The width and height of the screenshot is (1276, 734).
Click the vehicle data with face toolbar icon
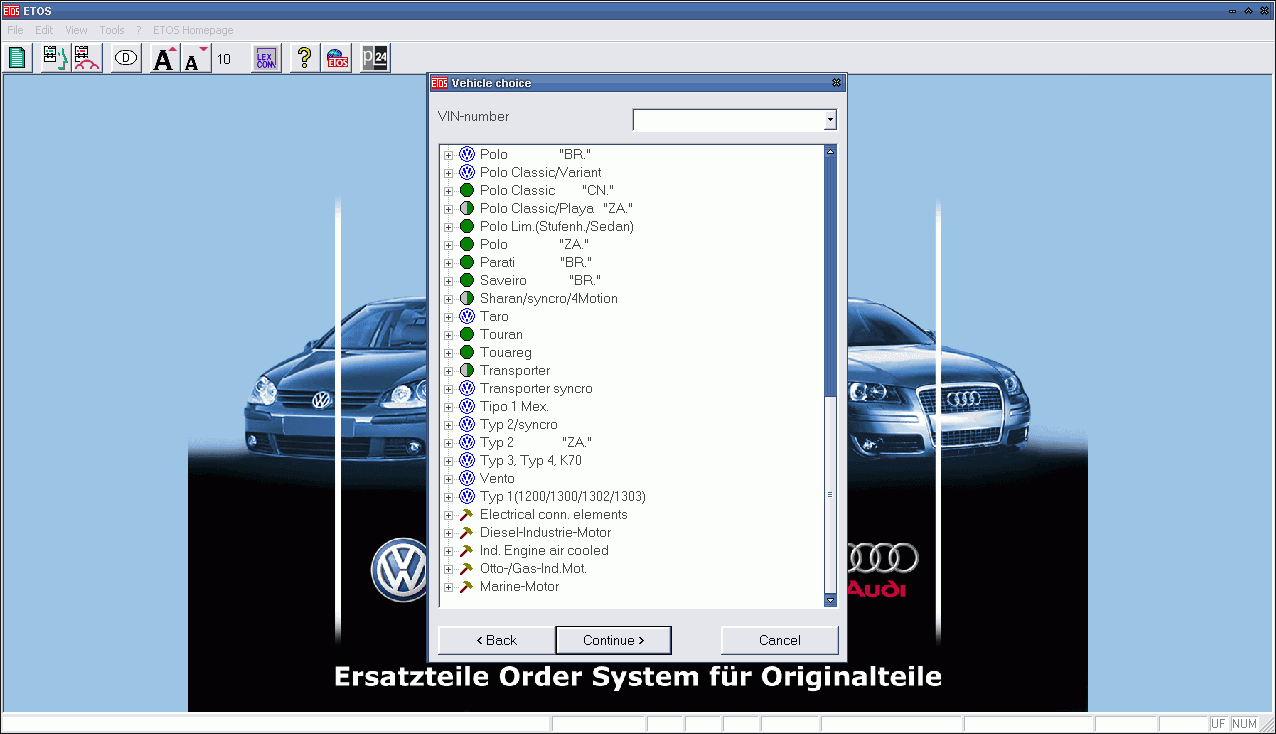(55, 58)
